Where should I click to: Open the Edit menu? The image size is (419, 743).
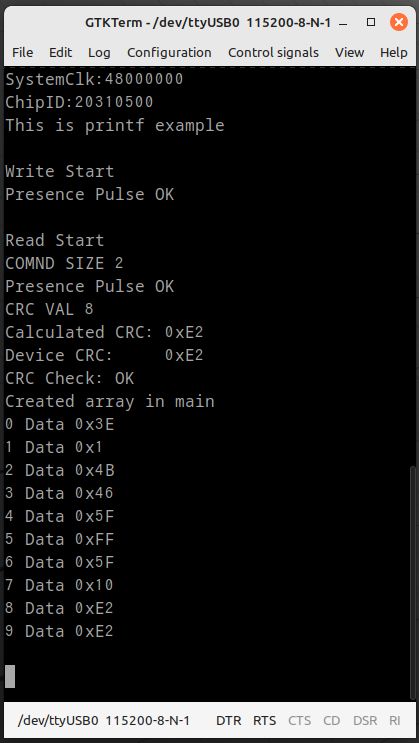pyautogui.click(x=61, y=52)
